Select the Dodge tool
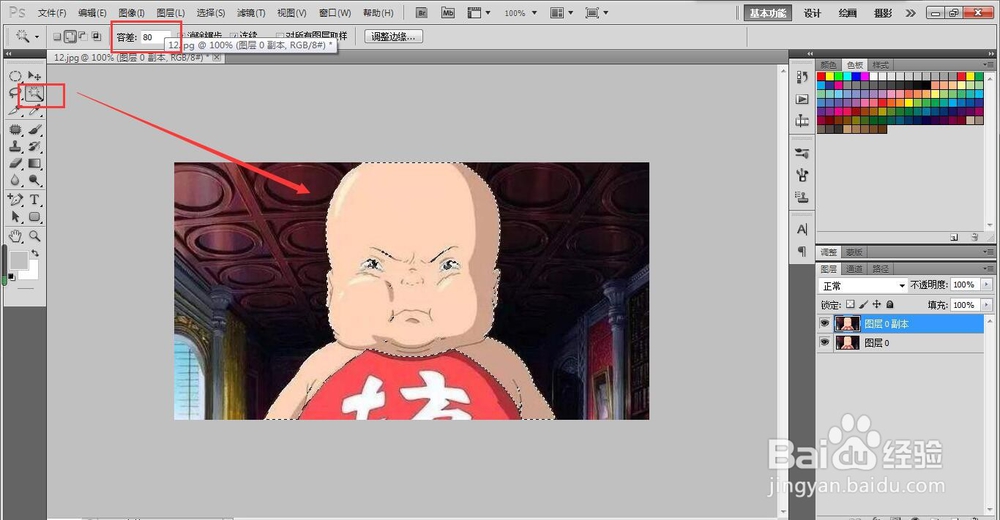The image size is (1000, 520). coord(34,181)
